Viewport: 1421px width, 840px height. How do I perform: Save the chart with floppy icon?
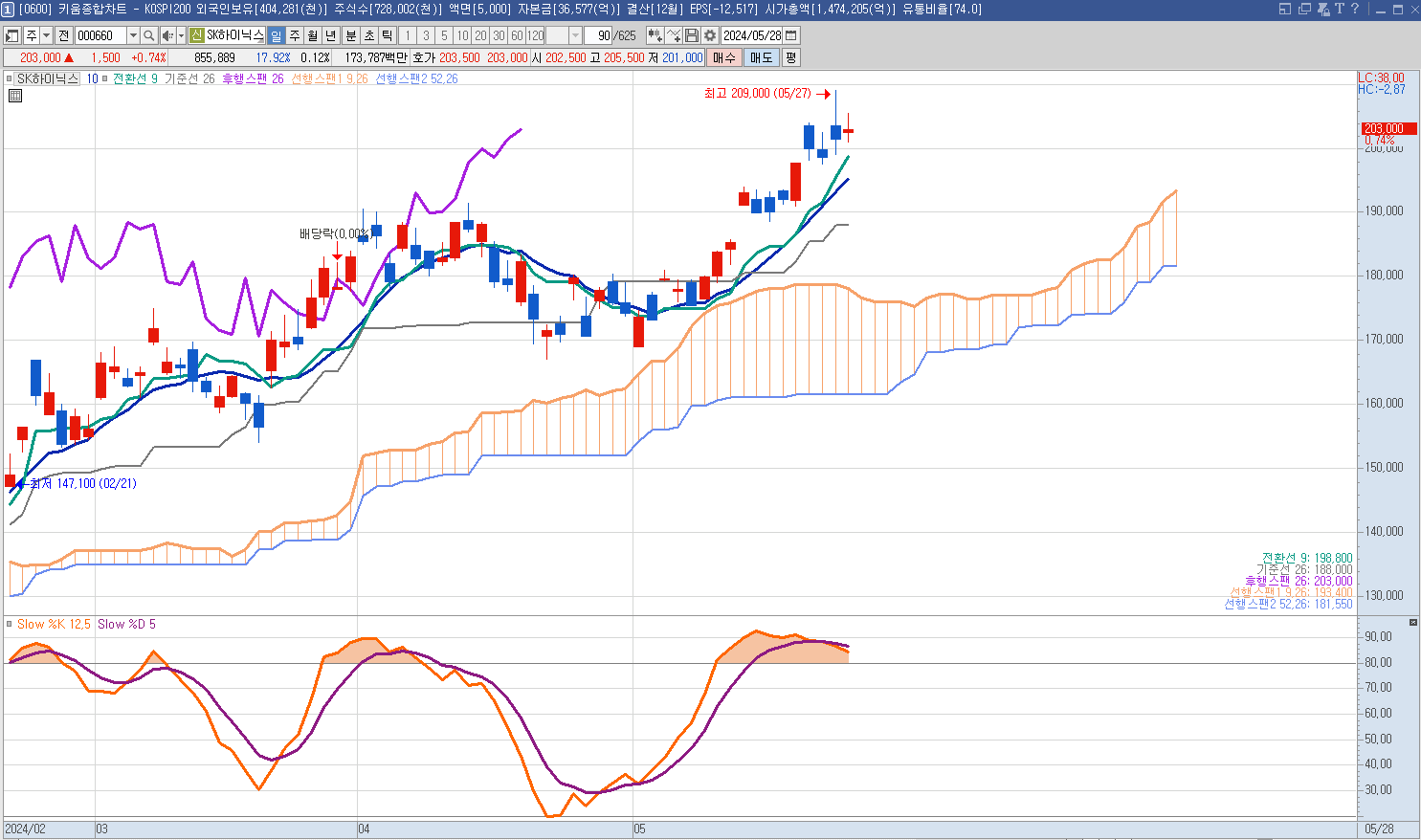click(x=692, y=35)
